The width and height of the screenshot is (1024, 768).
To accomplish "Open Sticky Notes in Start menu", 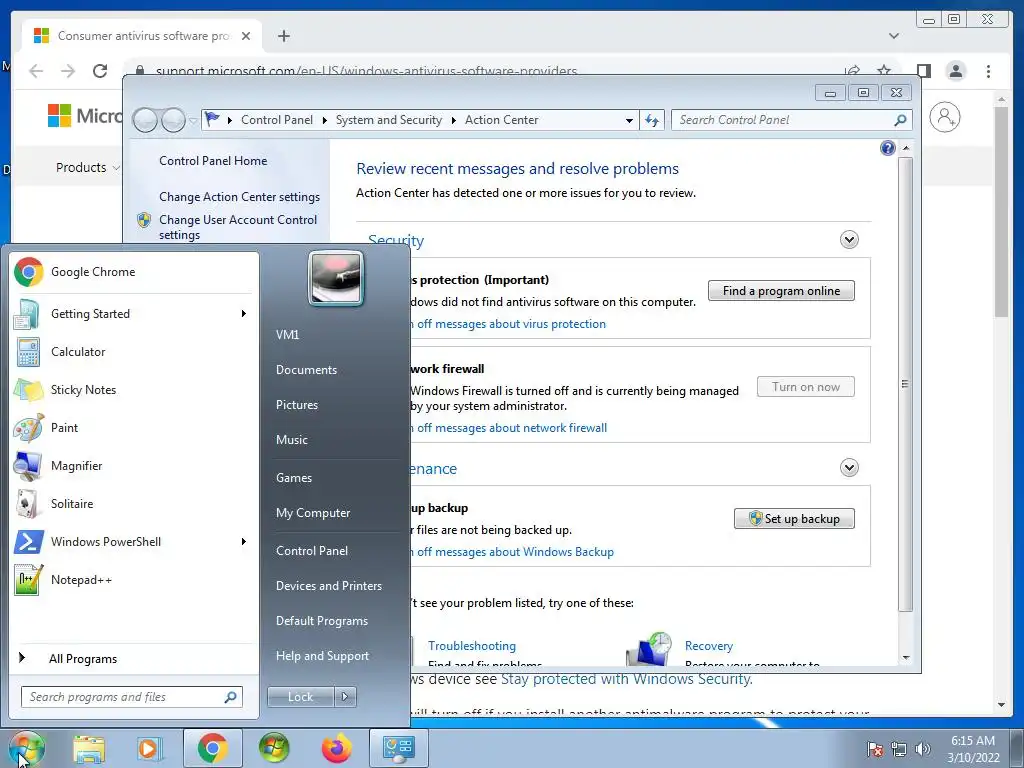I will [134, 390].
